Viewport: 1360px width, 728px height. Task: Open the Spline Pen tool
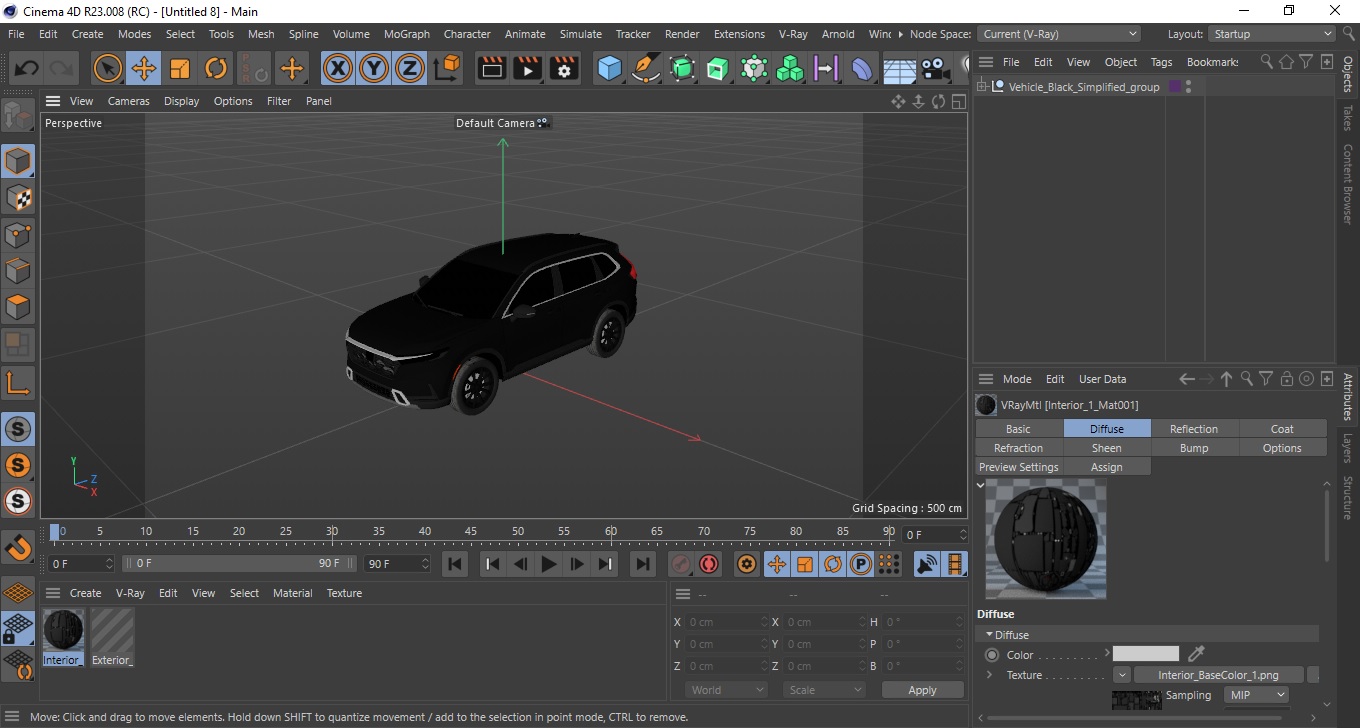[646, 69]
